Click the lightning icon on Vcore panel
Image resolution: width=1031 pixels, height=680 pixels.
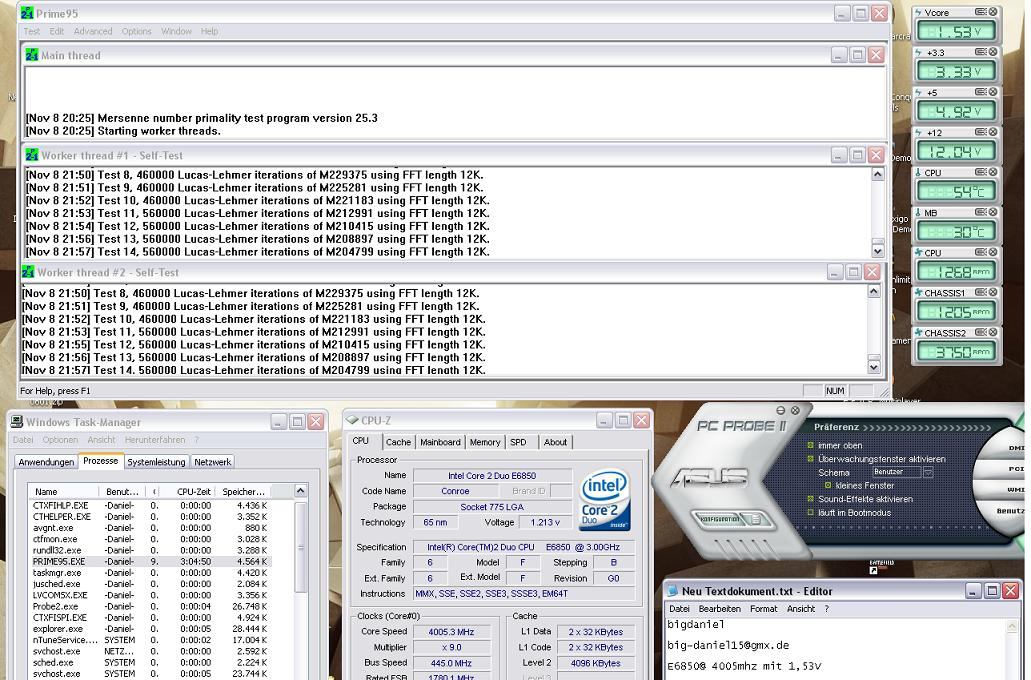tap(919, 12)
